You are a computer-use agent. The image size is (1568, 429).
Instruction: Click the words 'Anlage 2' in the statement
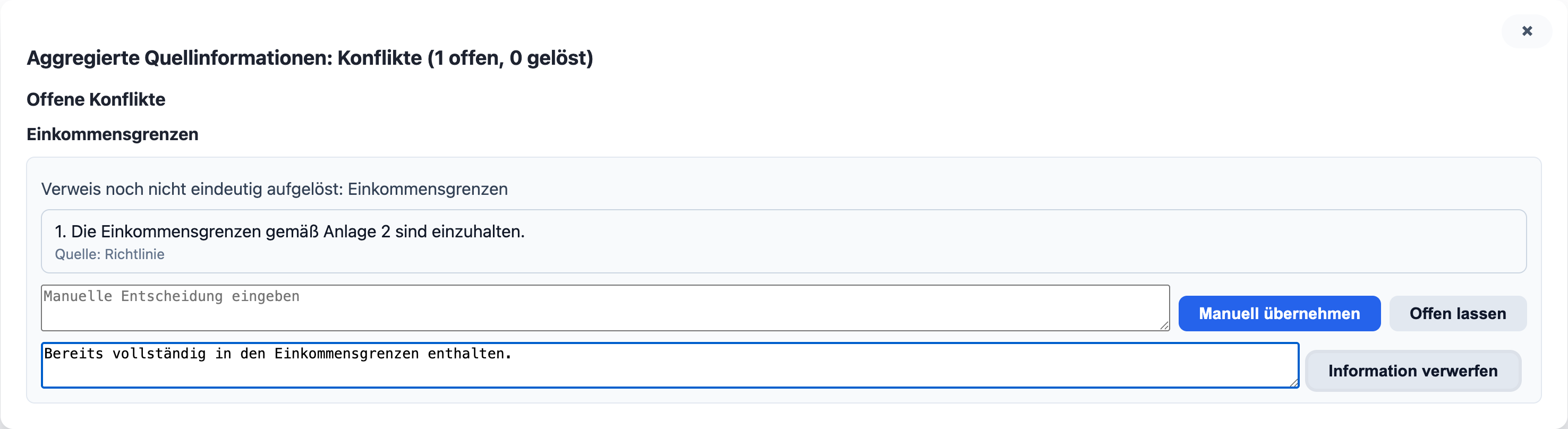click(357, 231)
